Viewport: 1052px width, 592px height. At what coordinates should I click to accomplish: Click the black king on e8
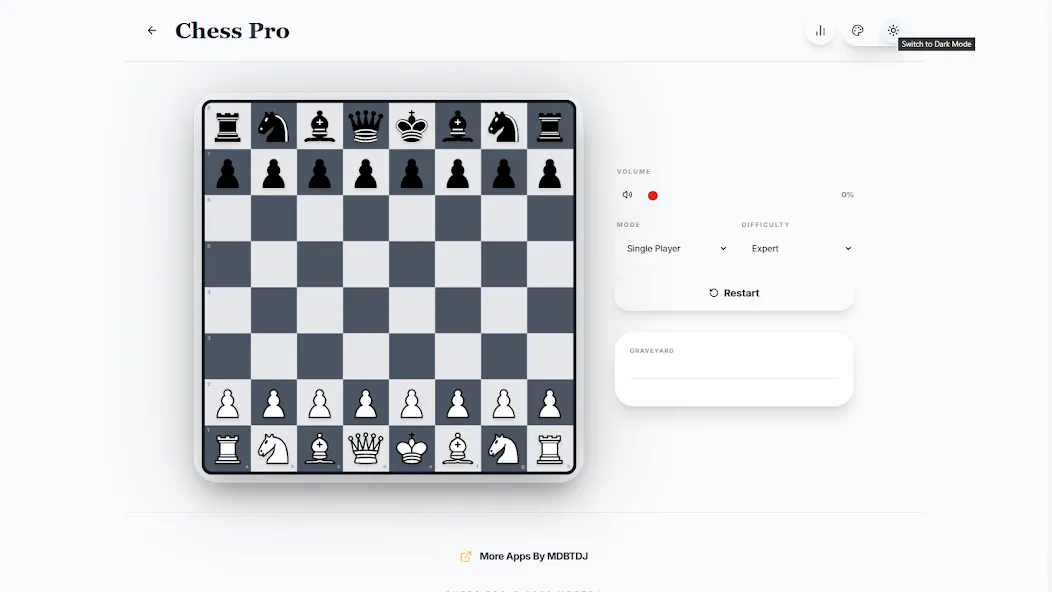coord(412,126)
